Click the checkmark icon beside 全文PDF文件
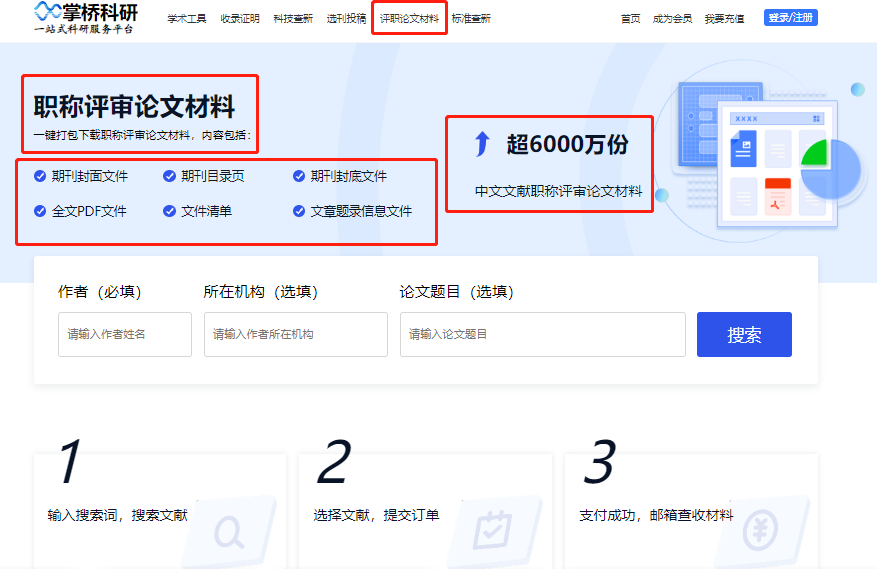The image size is (877, 569). pos(40,211)
